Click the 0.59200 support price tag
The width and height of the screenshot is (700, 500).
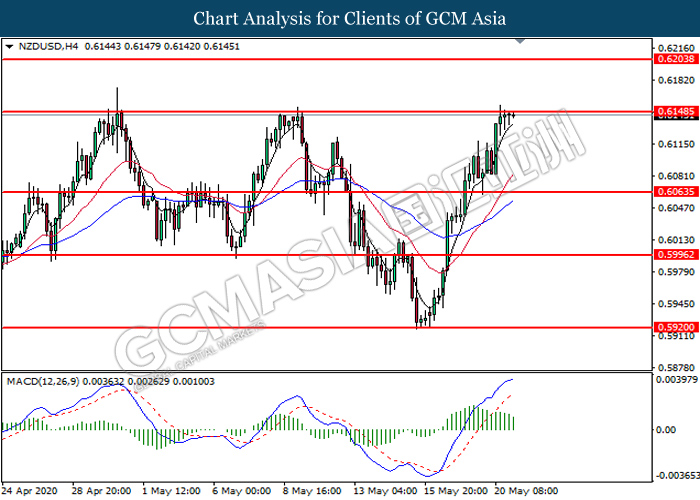(675, 327)
